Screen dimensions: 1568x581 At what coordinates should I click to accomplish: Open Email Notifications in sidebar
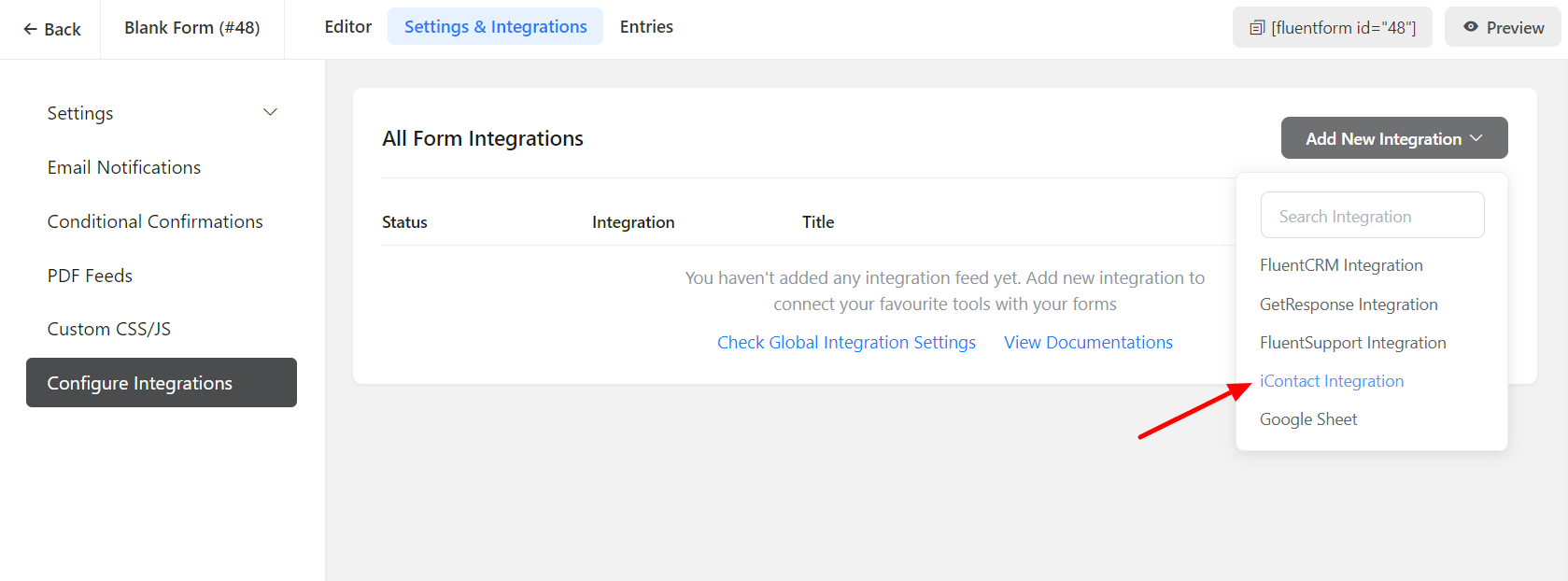124,167
